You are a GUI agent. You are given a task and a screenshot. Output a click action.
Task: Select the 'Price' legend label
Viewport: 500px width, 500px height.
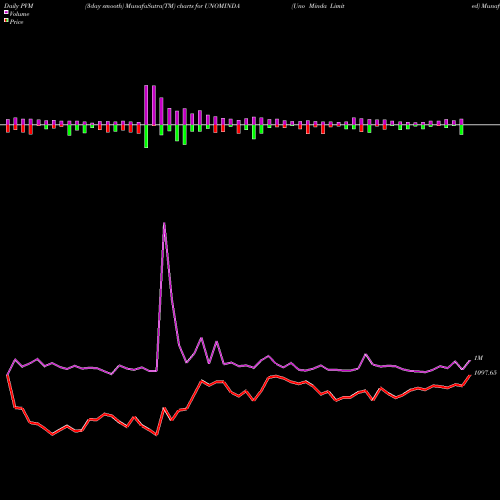coord(16,22)
